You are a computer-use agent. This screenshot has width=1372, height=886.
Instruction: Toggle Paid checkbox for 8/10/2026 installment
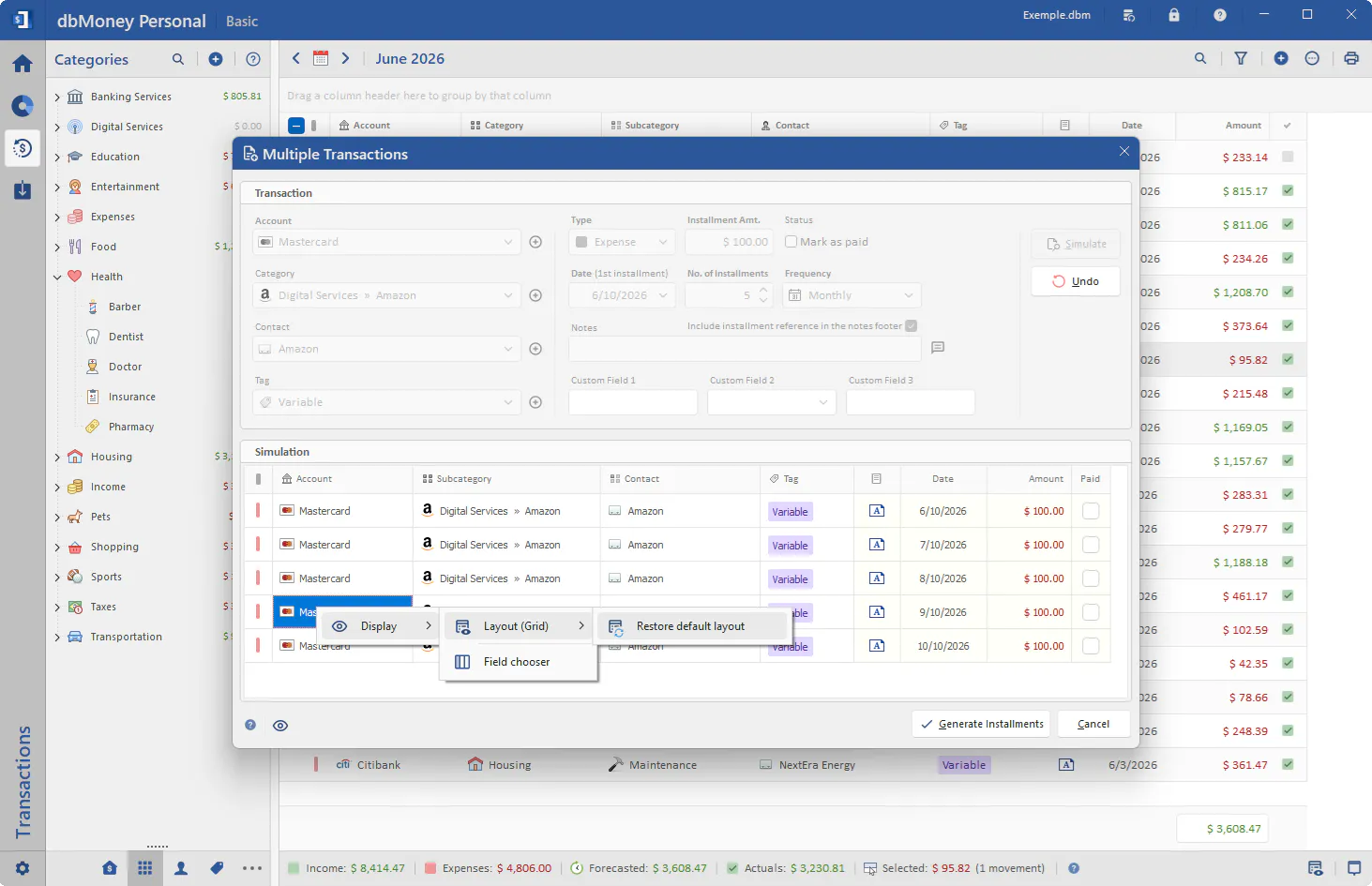coord(1091,578)
